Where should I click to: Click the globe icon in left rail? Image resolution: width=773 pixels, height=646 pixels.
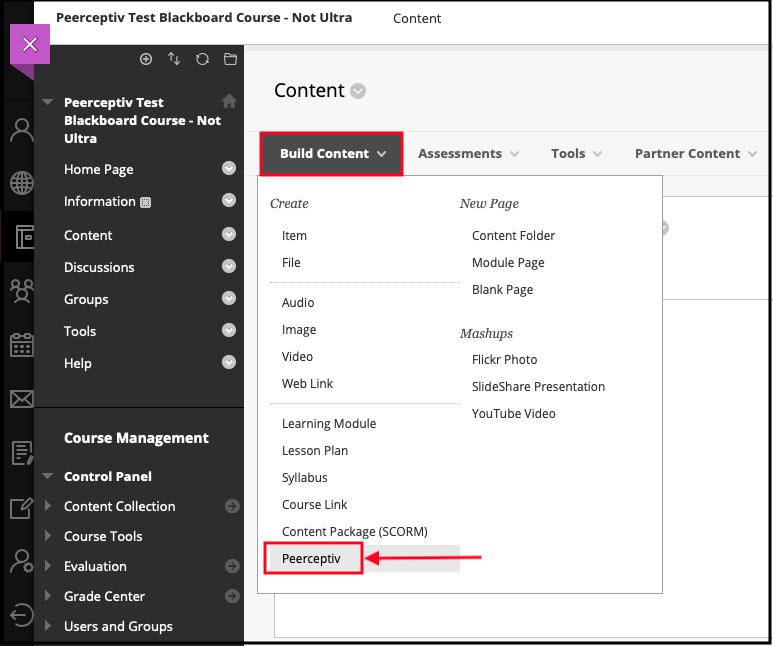pos(21,184)
